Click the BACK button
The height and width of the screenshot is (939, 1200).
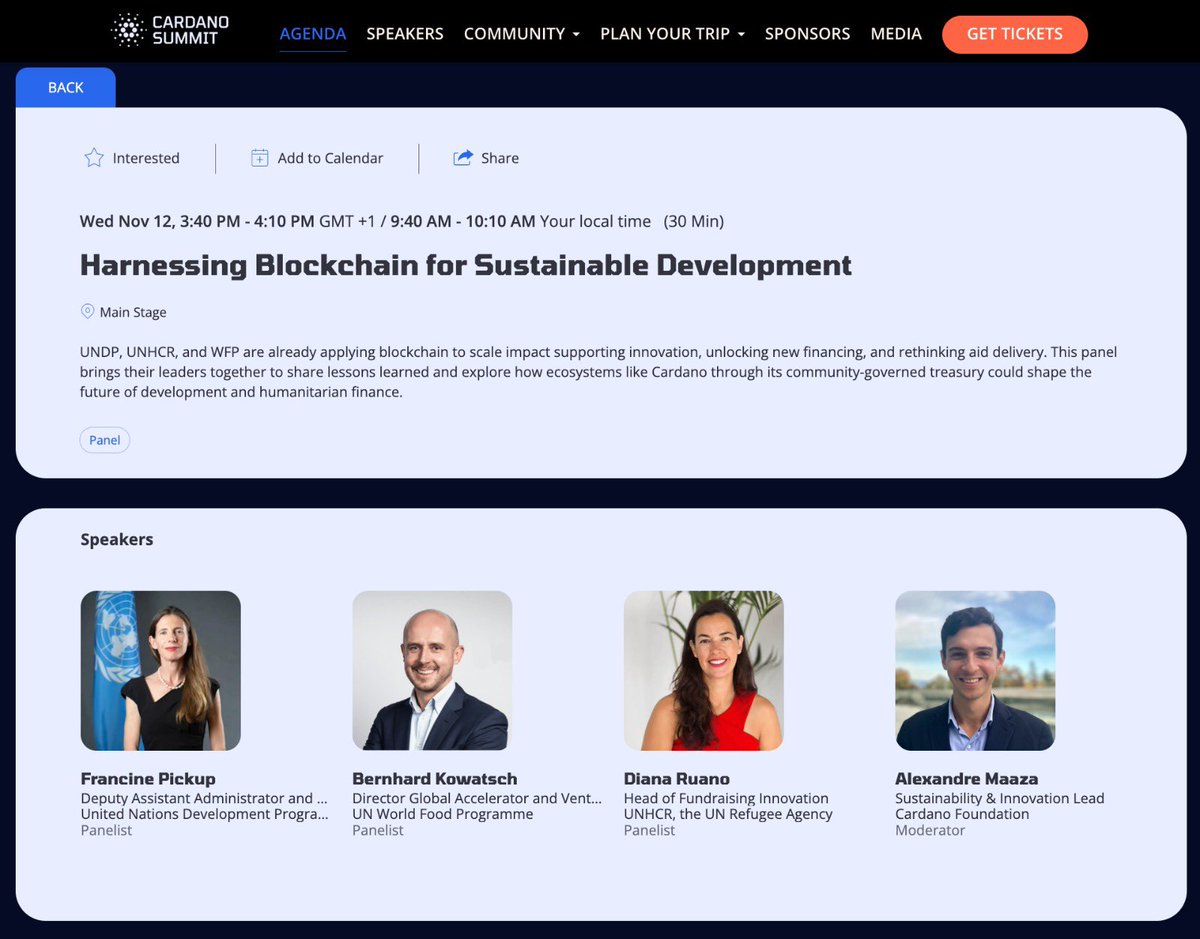(66, 88)
